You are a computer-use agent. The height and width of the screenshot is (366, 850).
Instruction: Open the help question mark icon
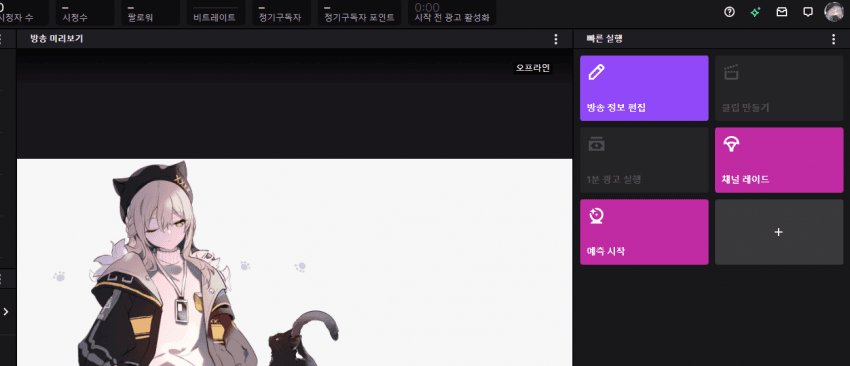(x=729, y=12)
